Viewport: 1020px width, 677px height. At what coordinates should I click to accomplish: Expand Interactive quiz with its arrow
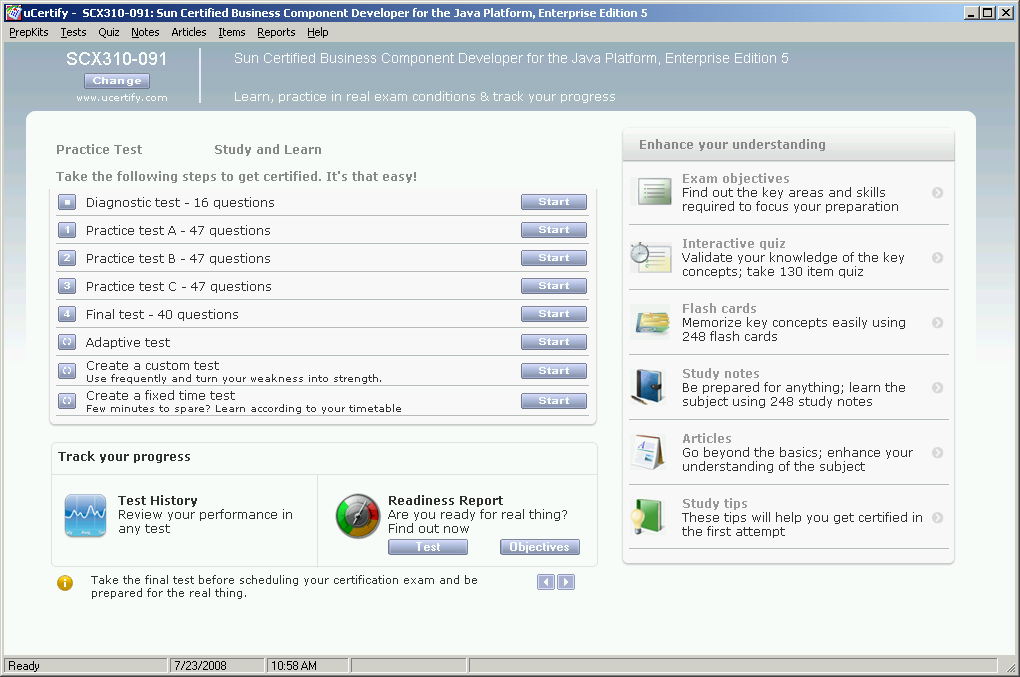(937, 258)
